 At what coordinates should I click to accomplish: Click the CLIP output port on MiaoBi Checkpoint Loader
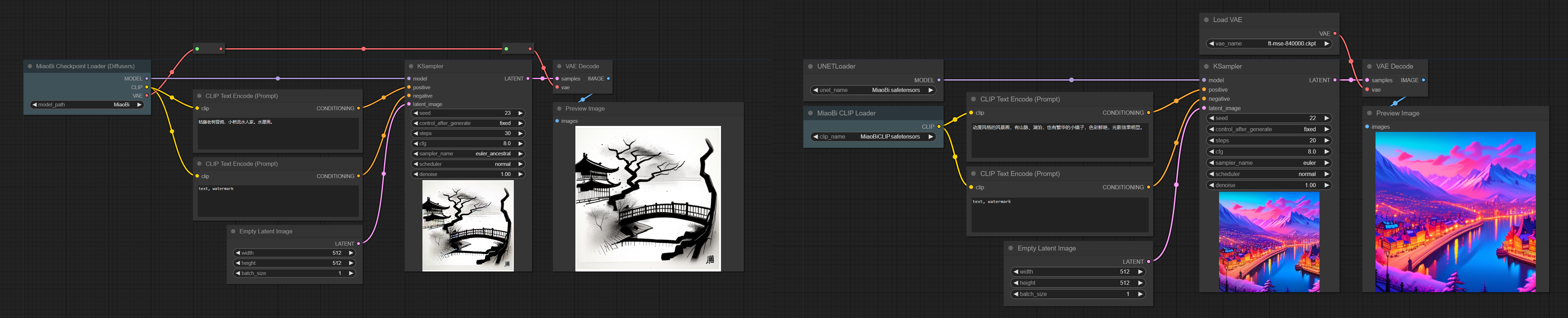point(147,87)
